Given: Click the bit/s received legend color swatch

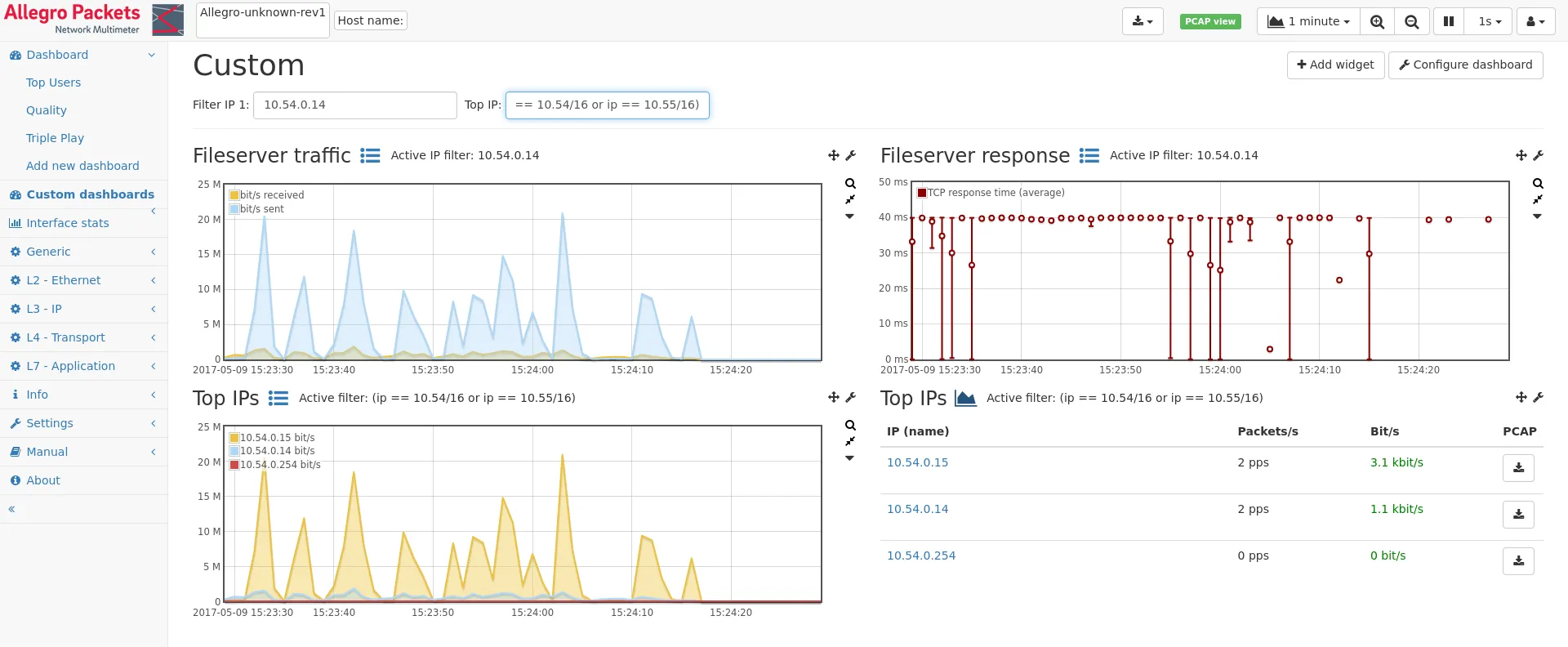Looking at the screenshot, I should pos(234,195).
